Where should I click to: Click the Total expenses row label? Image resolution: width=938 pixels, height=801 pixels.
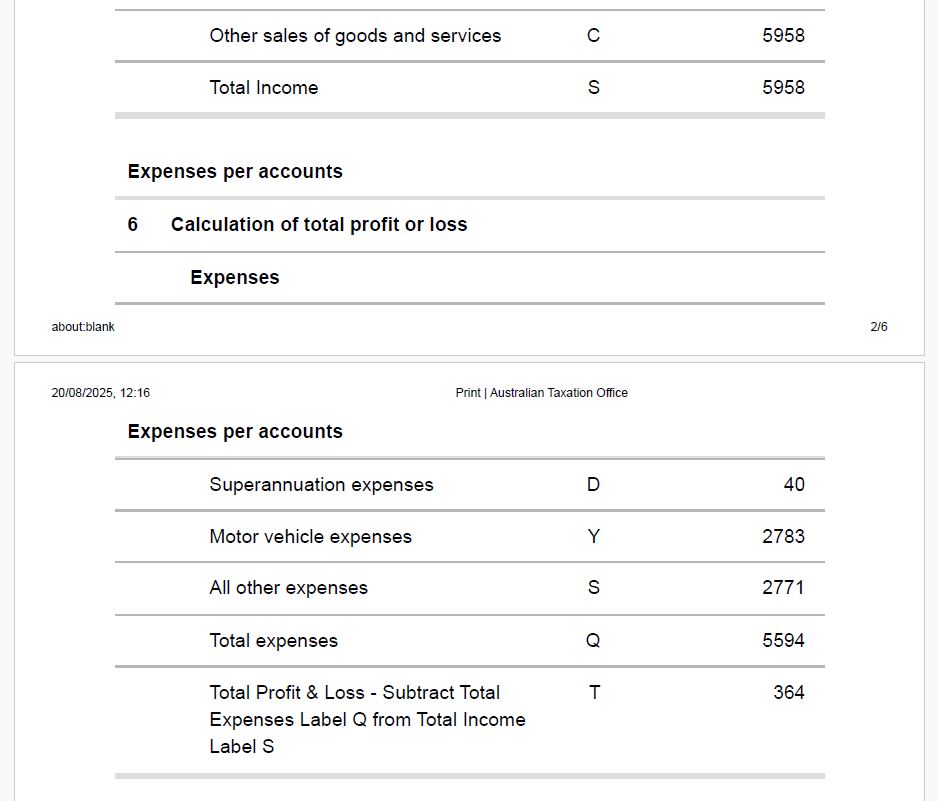tap(273, 641)
